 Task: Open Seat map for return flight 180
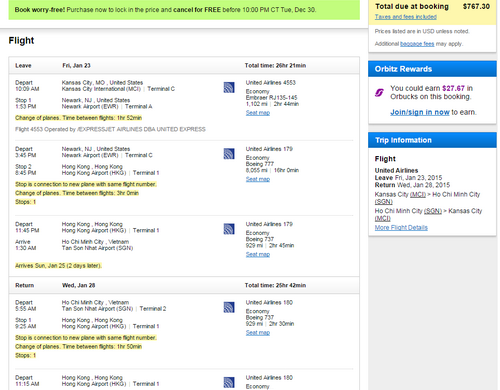point(258,332)
